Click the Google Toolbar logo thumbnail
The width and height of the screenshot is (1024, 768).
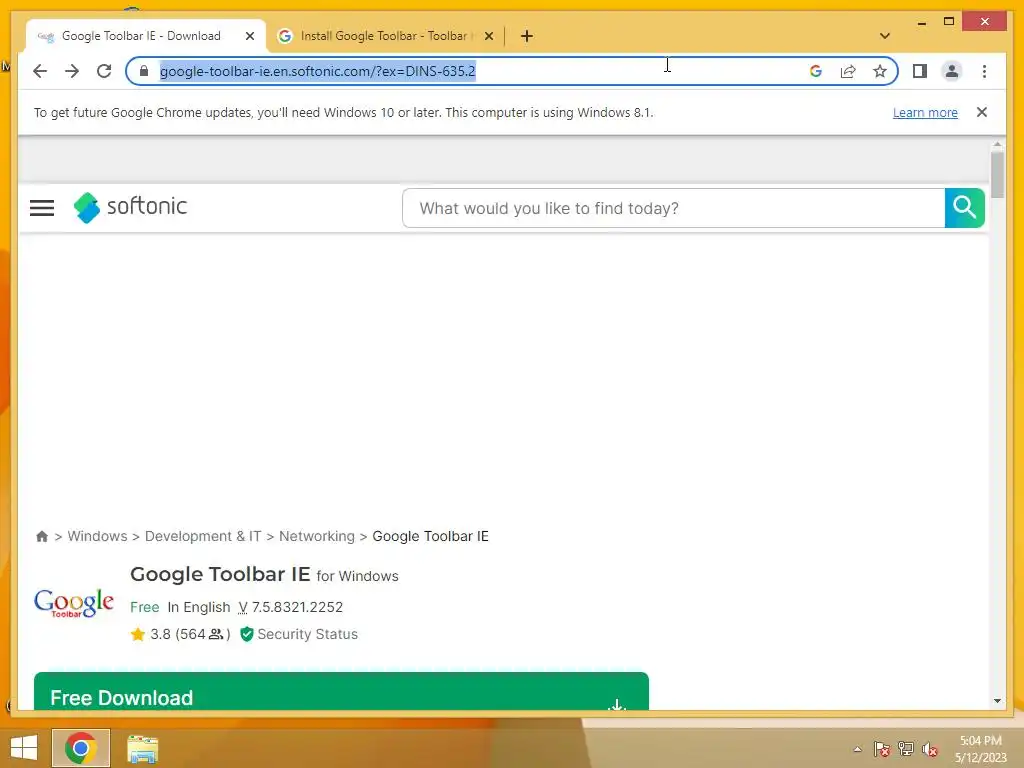(74, 602)
